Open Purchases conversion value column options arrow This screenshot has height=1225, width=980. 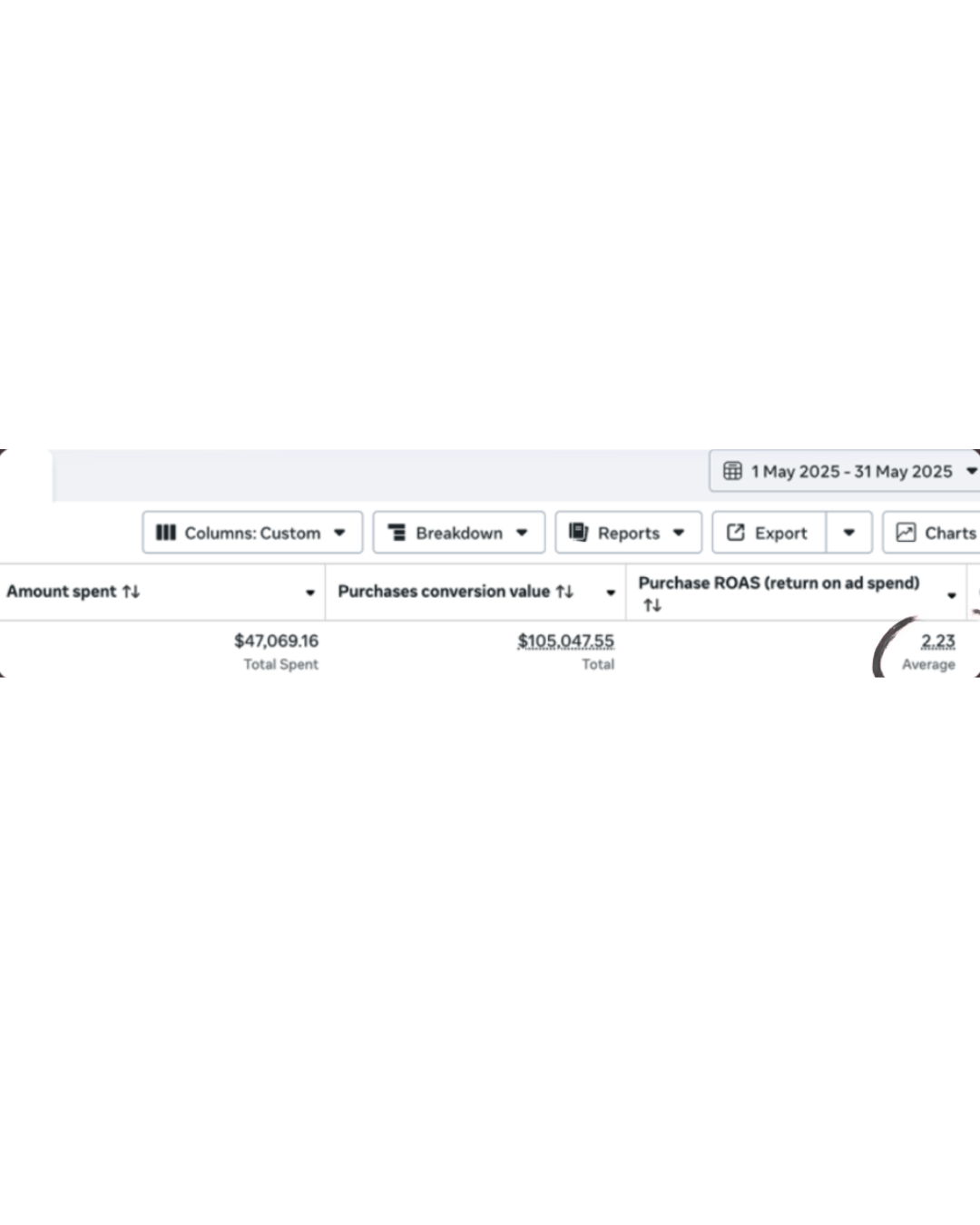[x=611, y=593]
